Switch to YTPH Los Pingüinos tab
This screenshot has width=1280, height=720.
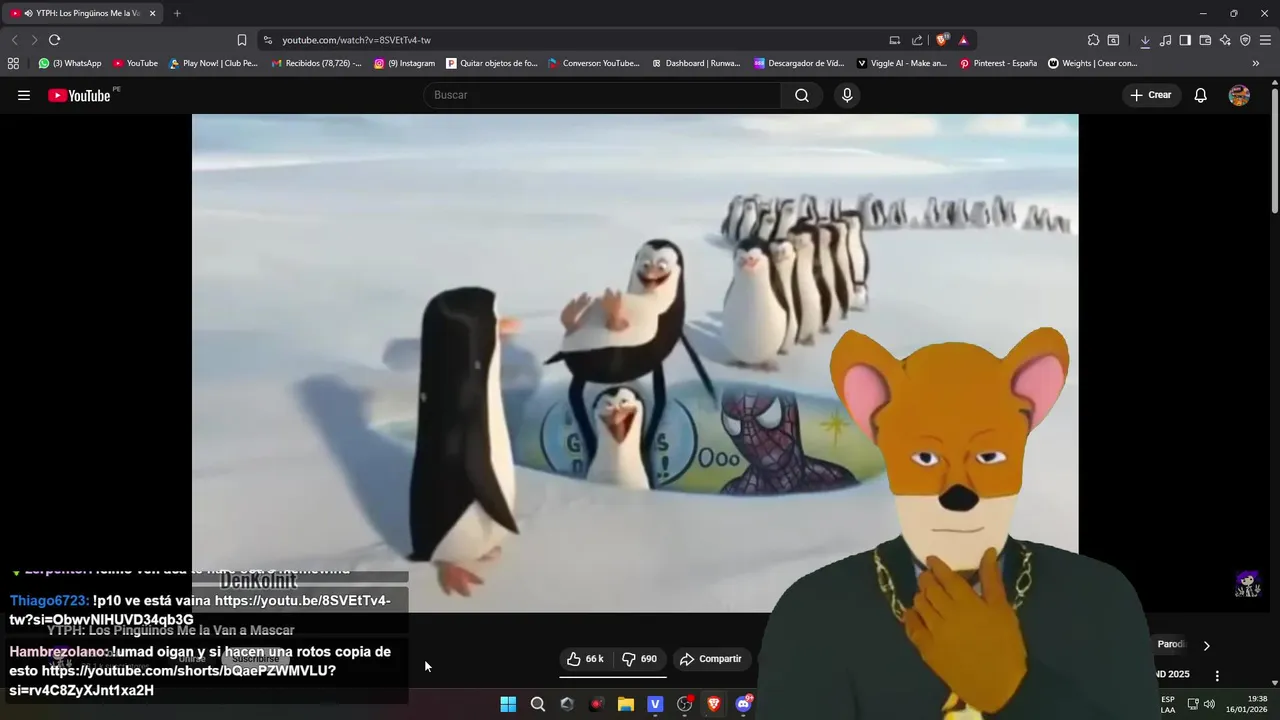[x=80, y=13]
